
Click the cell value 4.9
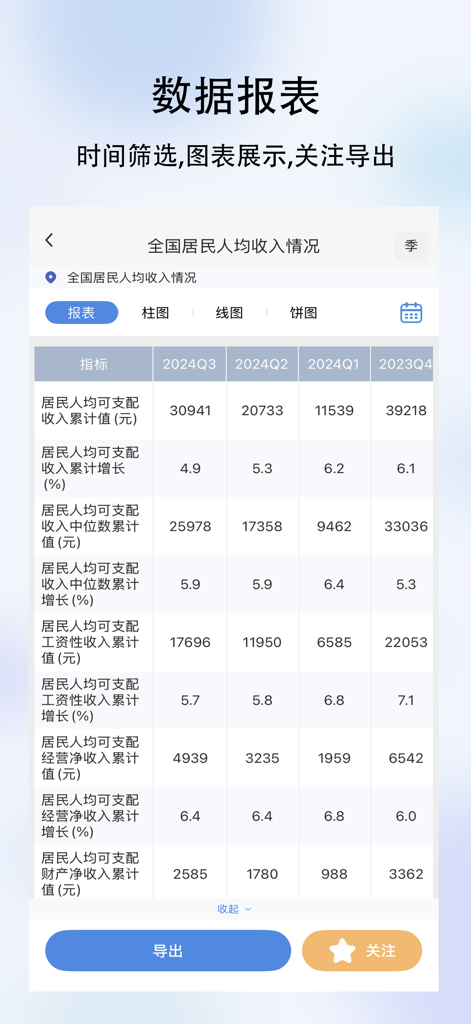[190, 468]
